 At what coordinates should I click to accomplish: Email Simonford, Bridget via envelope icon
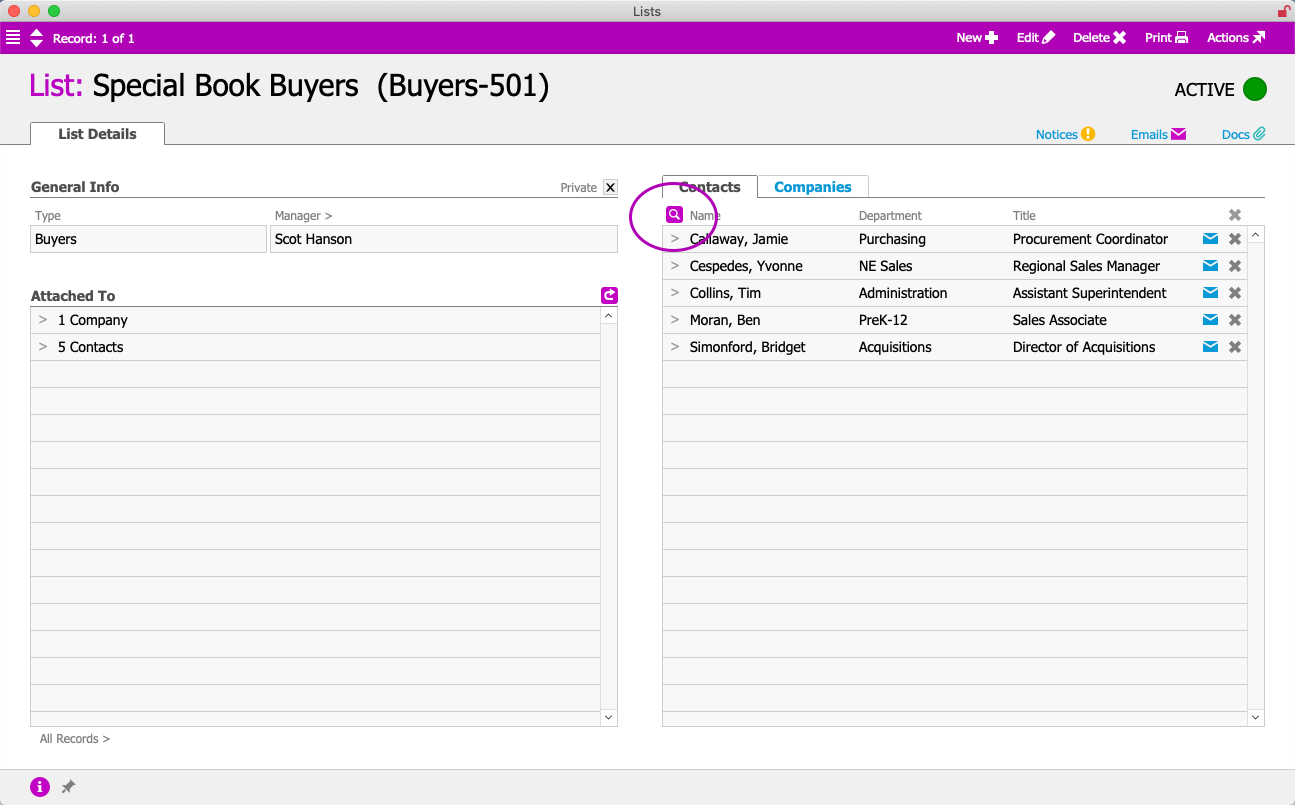click(1210, 347)
